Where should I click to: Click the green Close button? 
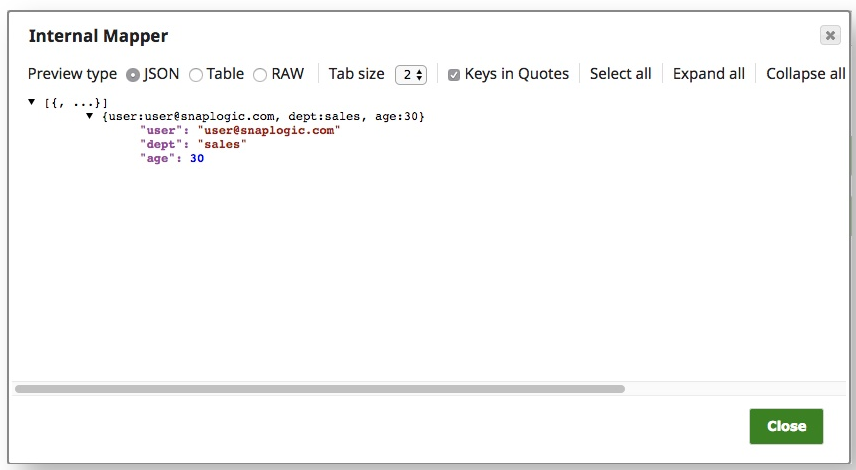pos(786,426)
